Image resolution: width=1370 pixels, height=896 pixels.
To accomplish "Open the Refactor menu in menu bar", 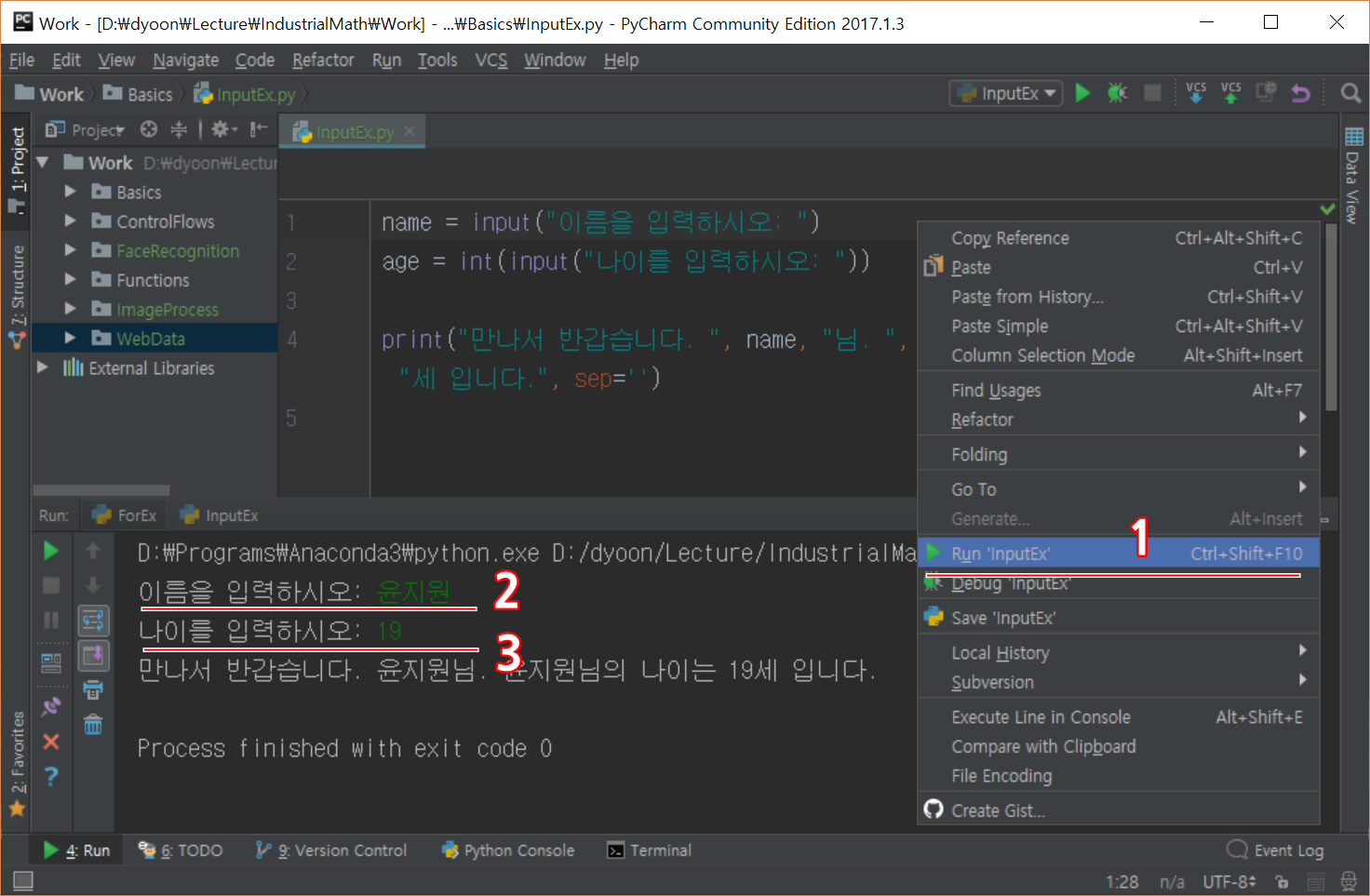I will [323, 60].
